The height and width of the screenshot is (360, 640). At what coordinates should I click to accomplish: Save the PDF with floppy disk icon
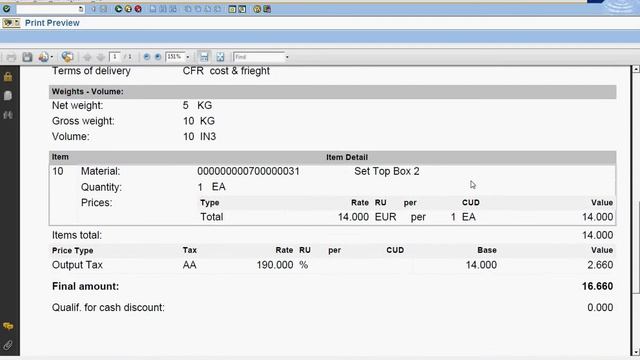coord(27,57)
